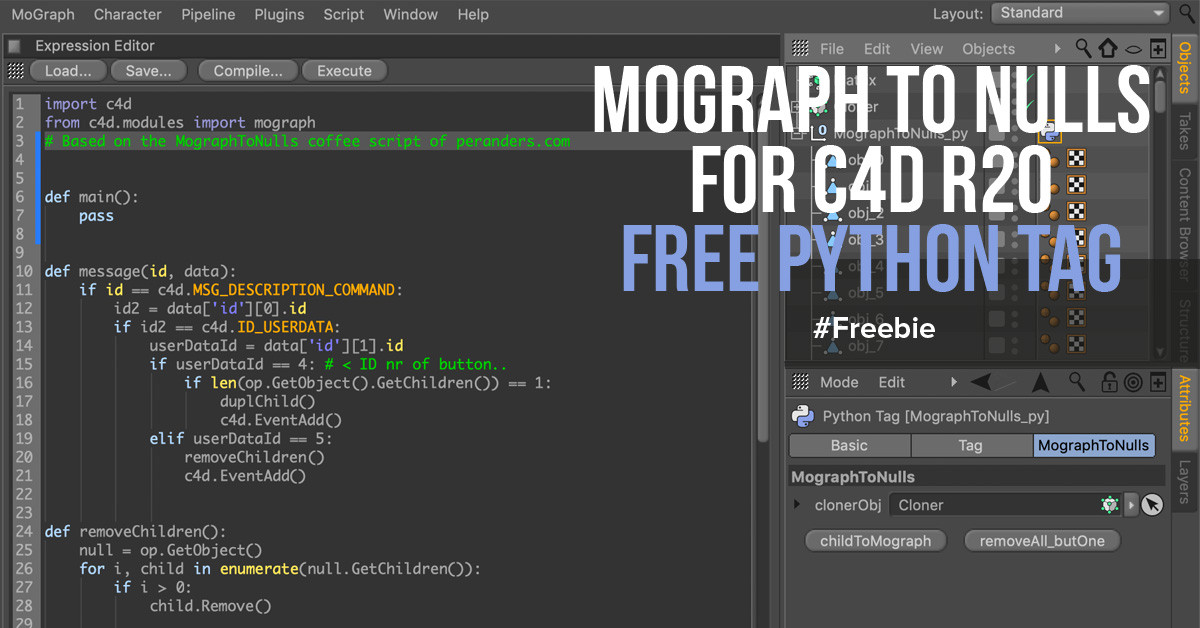
Task: Click the cloner icon inside clonerObj field
Action: pos(1109,505)
